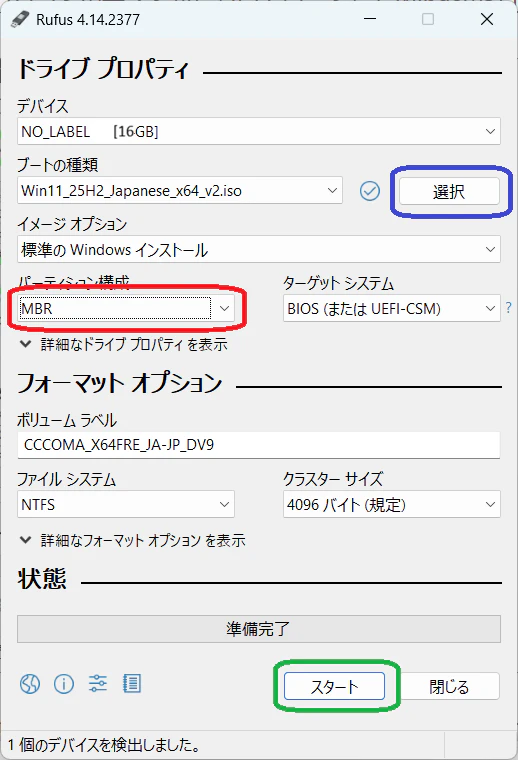Image resolution: width=518 pixels, height=760 pixels.
Task: Click the Rufus 4.14.2377 title text
Action: click(x=88, y=20)
